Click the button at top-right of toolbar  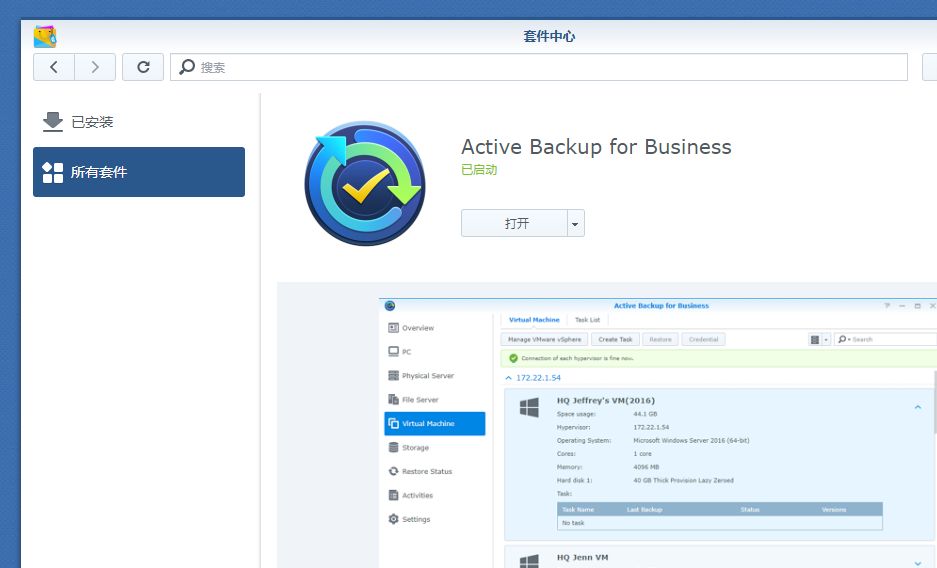click(930, 67)
